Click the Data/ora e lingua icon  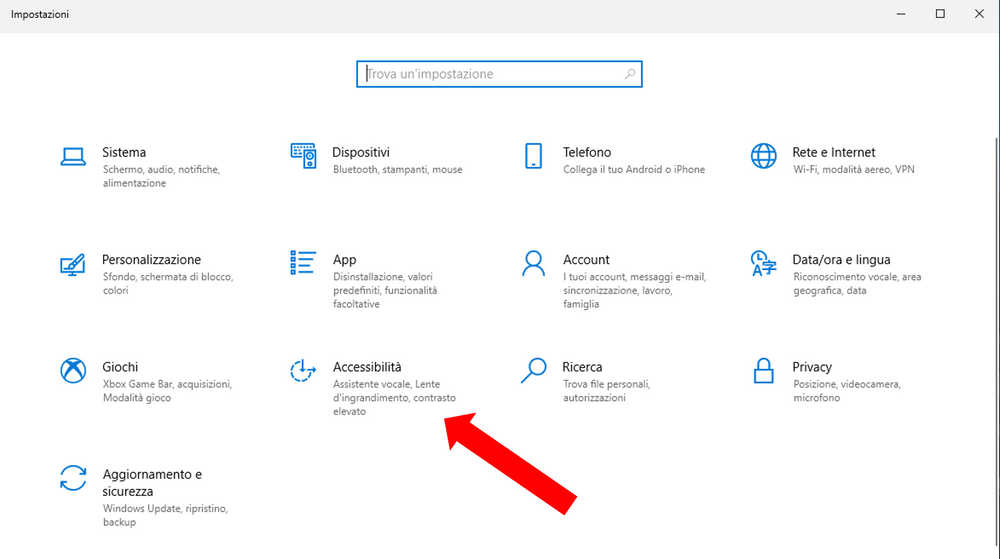pyautogui.click(x=763, y=264)
